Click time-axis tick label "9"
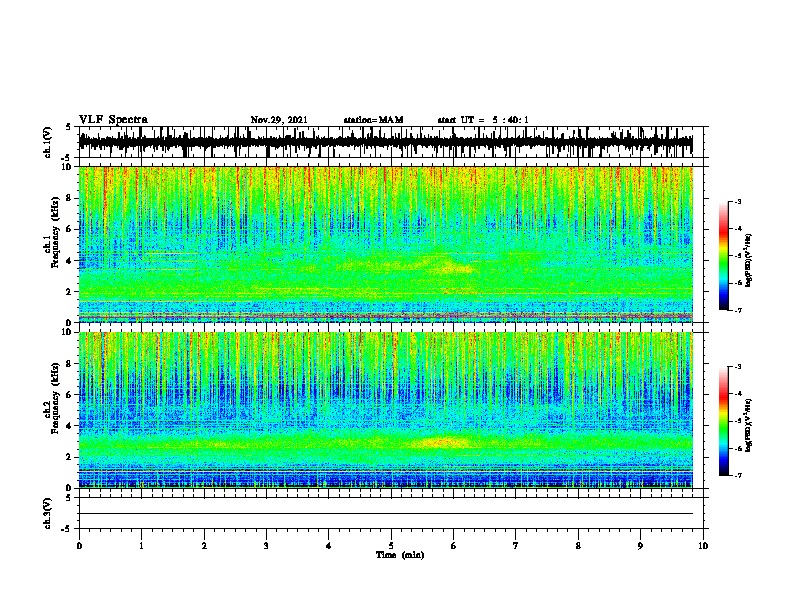The height and width of the screenshot is (612, 792). [640, 545]
